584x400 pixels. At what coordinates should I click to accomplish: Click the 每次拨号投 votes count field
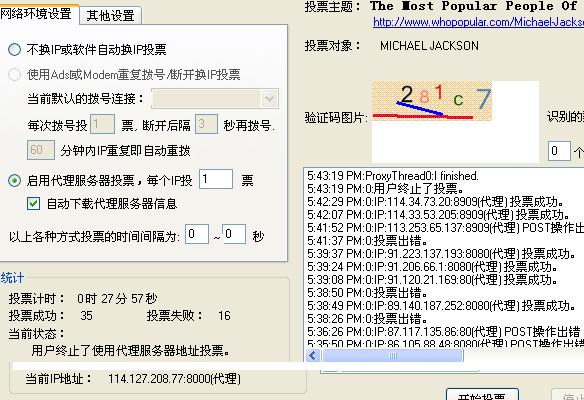point(102,124)
